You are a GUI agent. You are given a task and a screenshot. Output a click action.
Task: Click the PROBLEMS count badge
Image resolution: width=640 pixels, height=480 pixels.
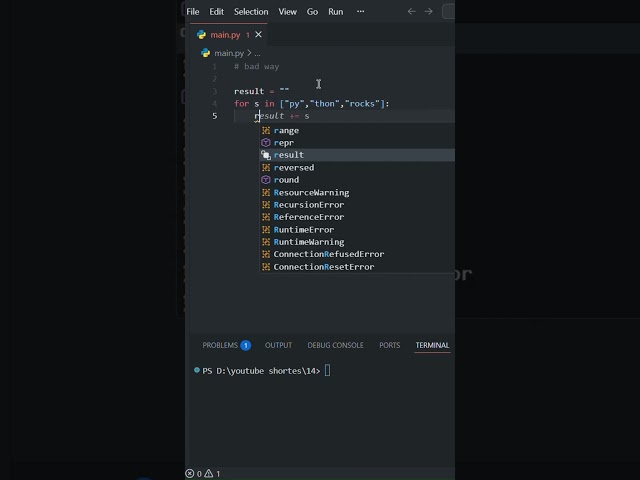(246, 345)
